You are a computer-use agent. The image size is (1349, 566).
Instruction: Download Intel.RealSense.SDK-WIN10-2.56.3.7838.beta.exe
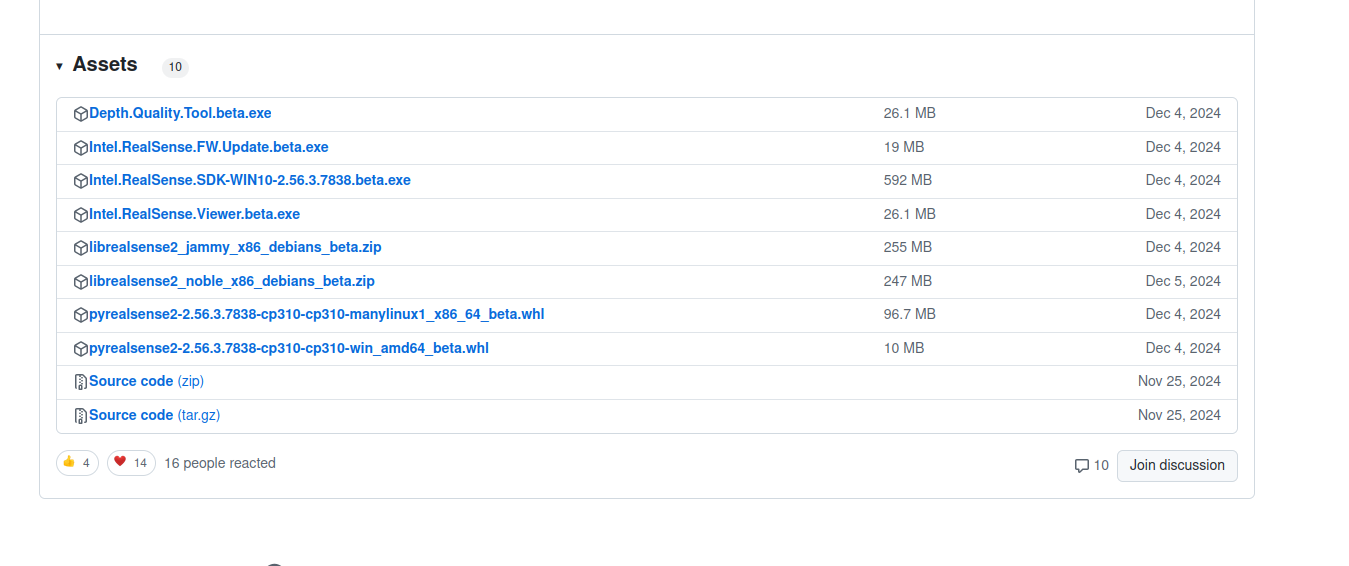tap(250, 180)
